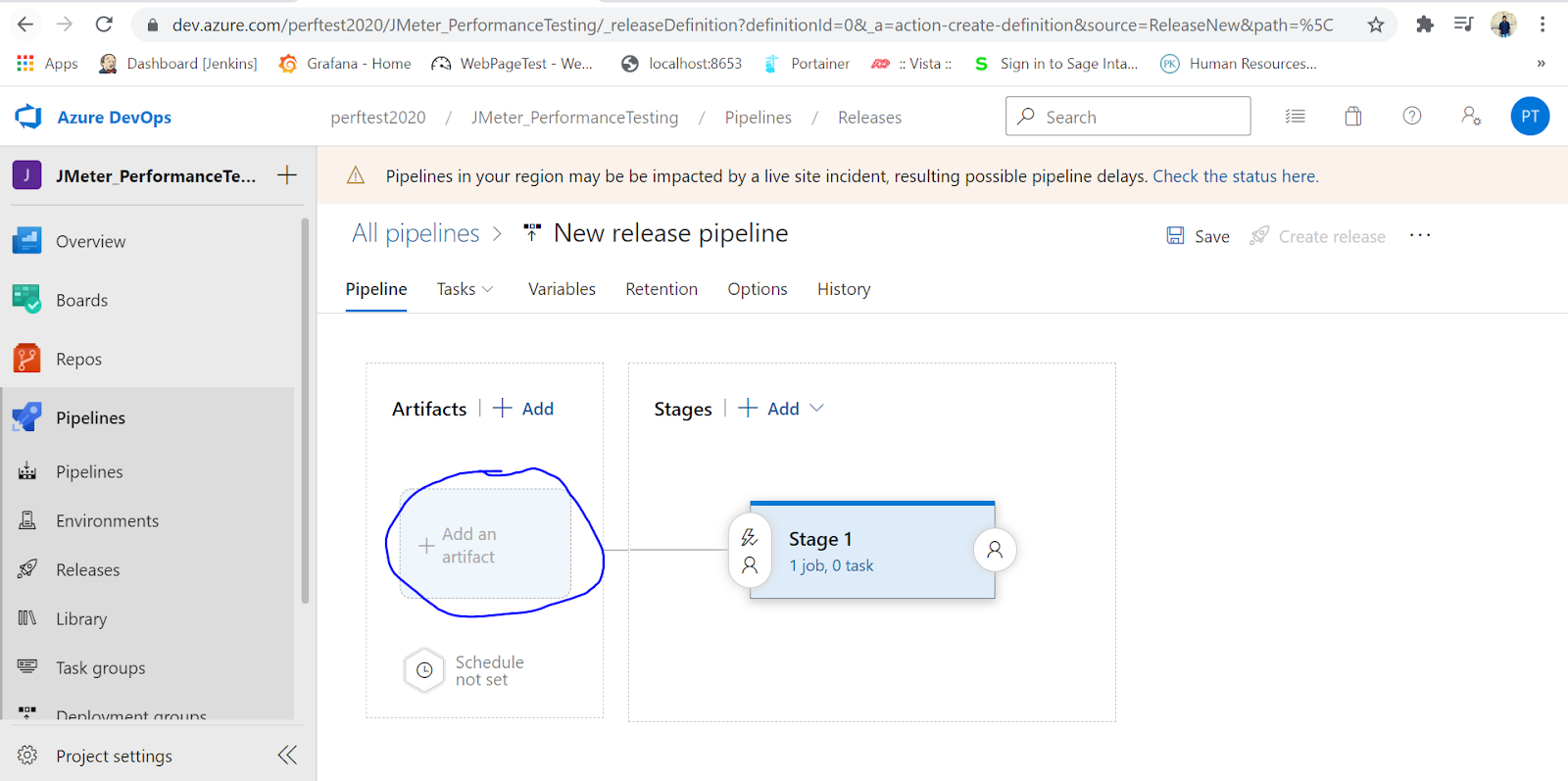Switch to the Variables tab
This screenshot has width=1568, height=781.
(x=562, y=289)
